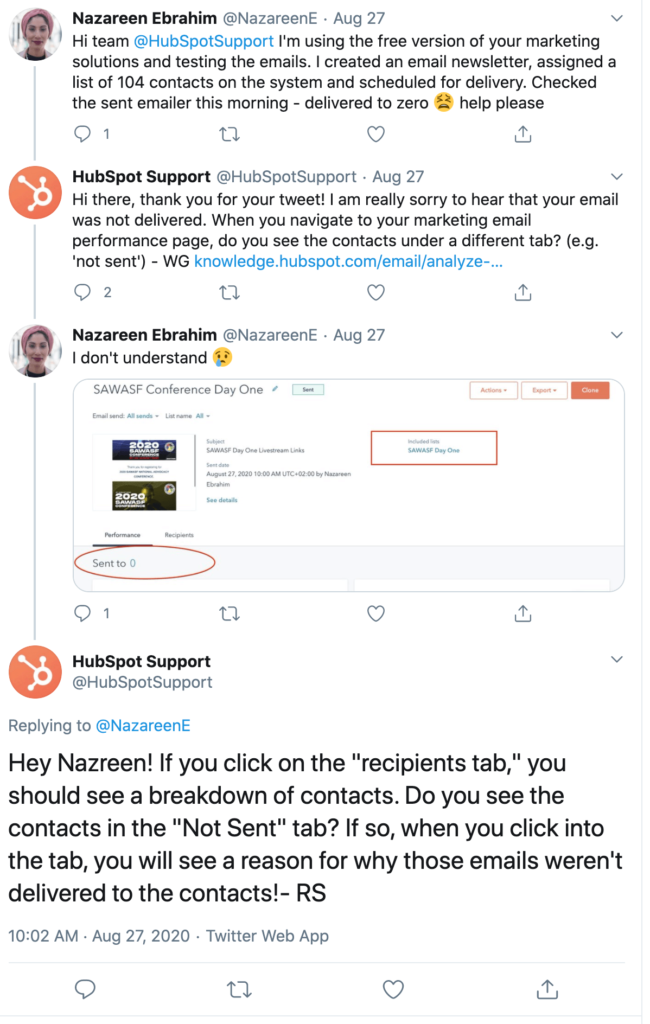Open the SAWASF Conference screenshot image
Image resolution: width=650 pixels, height=1024 pixels.
(x=349, y=483)
